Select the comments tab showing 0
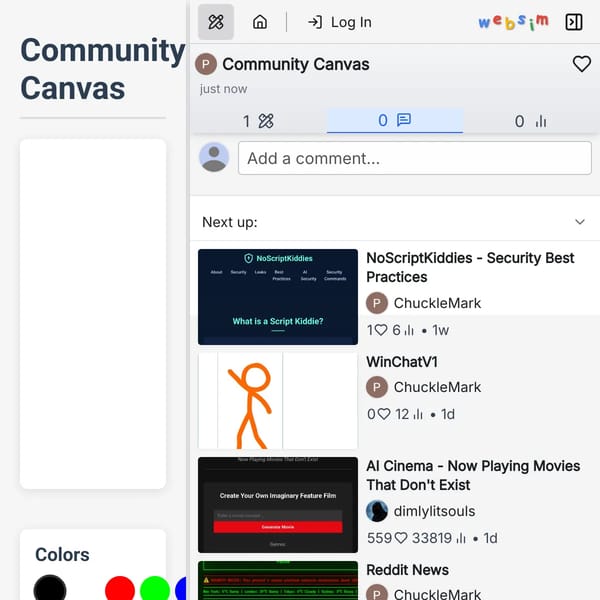Image resolution: width=600 pixels, height=600 pixels. [x=395, y=121]
